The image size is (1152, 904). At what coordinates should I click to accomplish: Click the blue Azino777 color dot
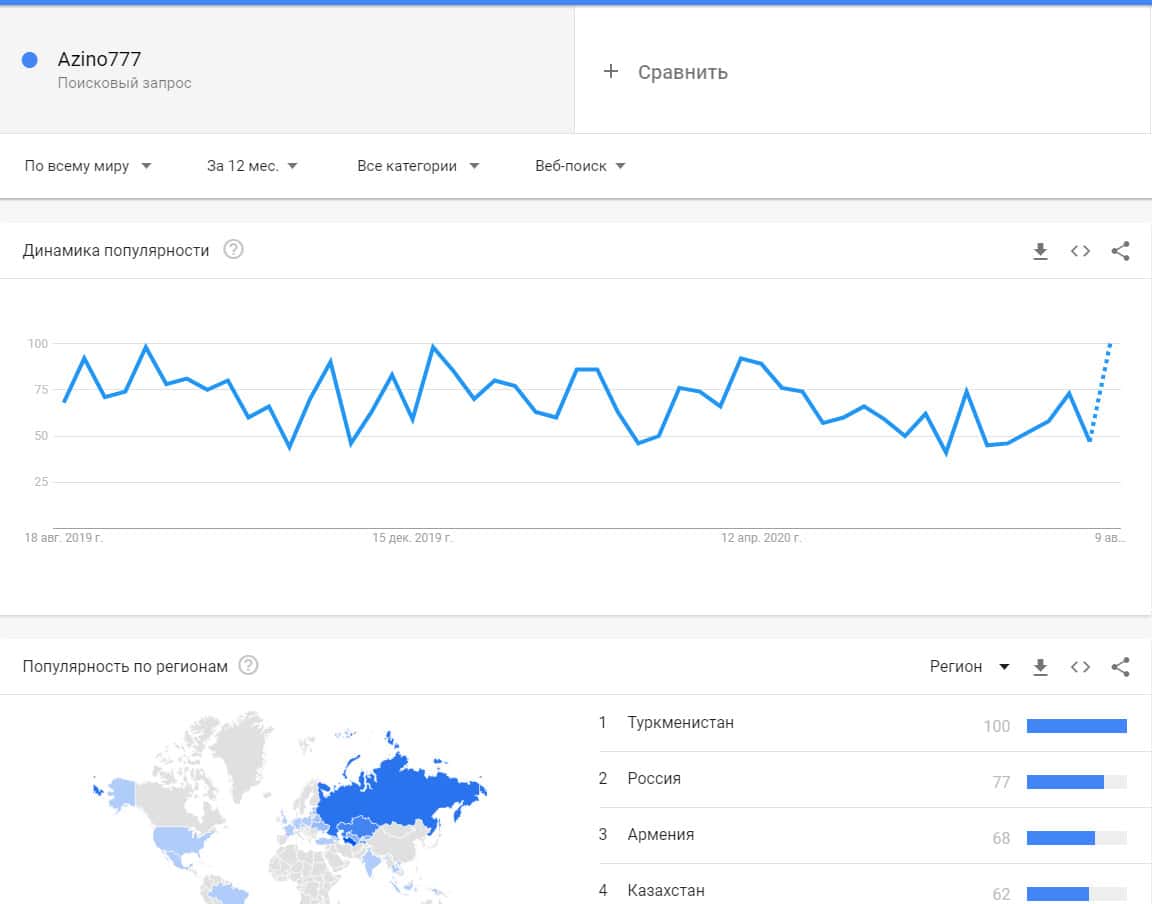click(x=30, y=60)
